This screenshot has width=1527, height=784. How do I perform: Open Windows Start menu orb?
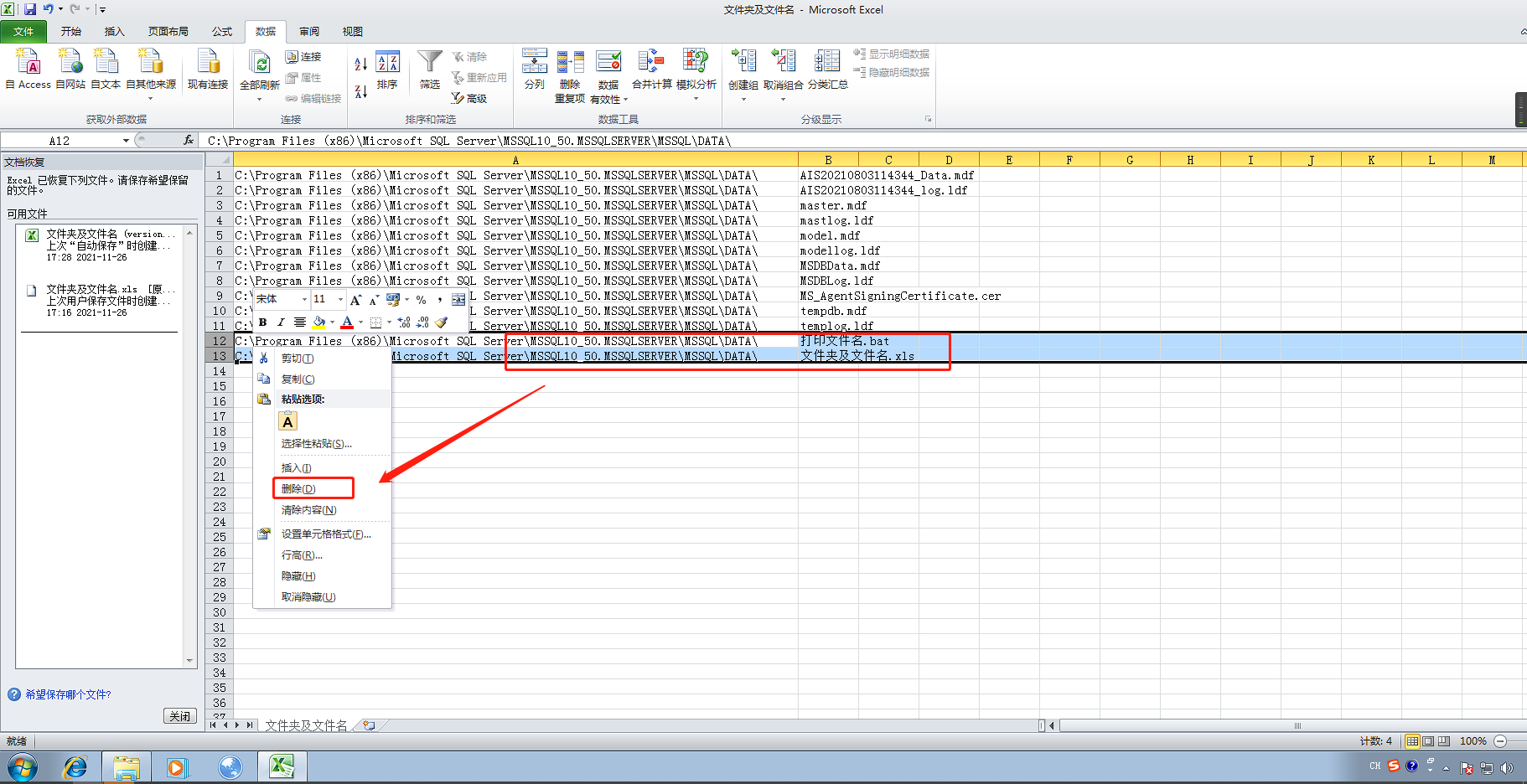[23, 767]
